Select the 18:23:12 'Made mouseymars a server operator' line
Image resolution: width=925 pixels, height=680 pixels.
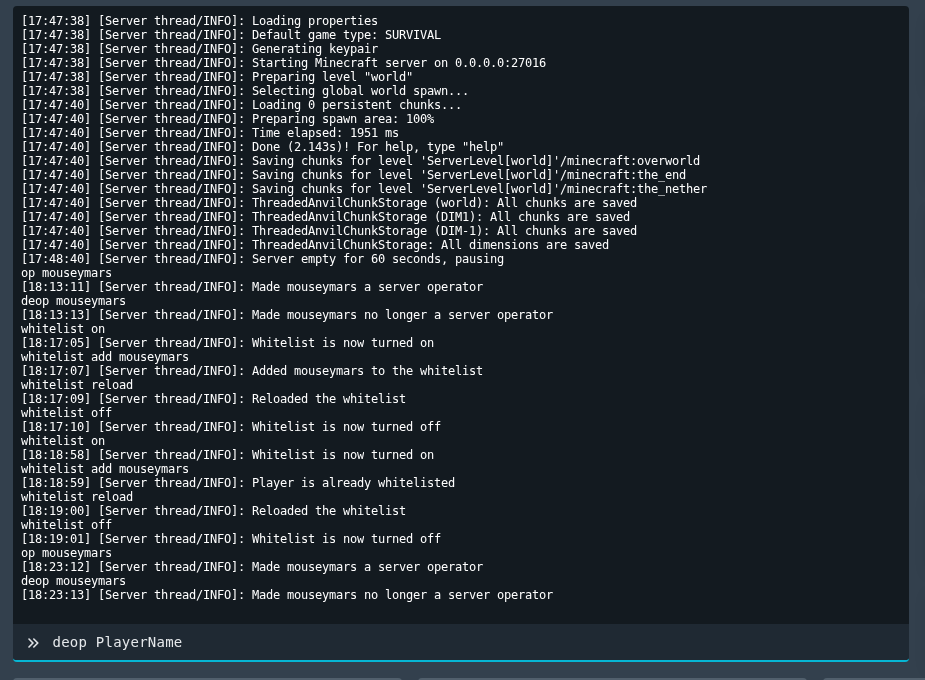click(252, 567)
